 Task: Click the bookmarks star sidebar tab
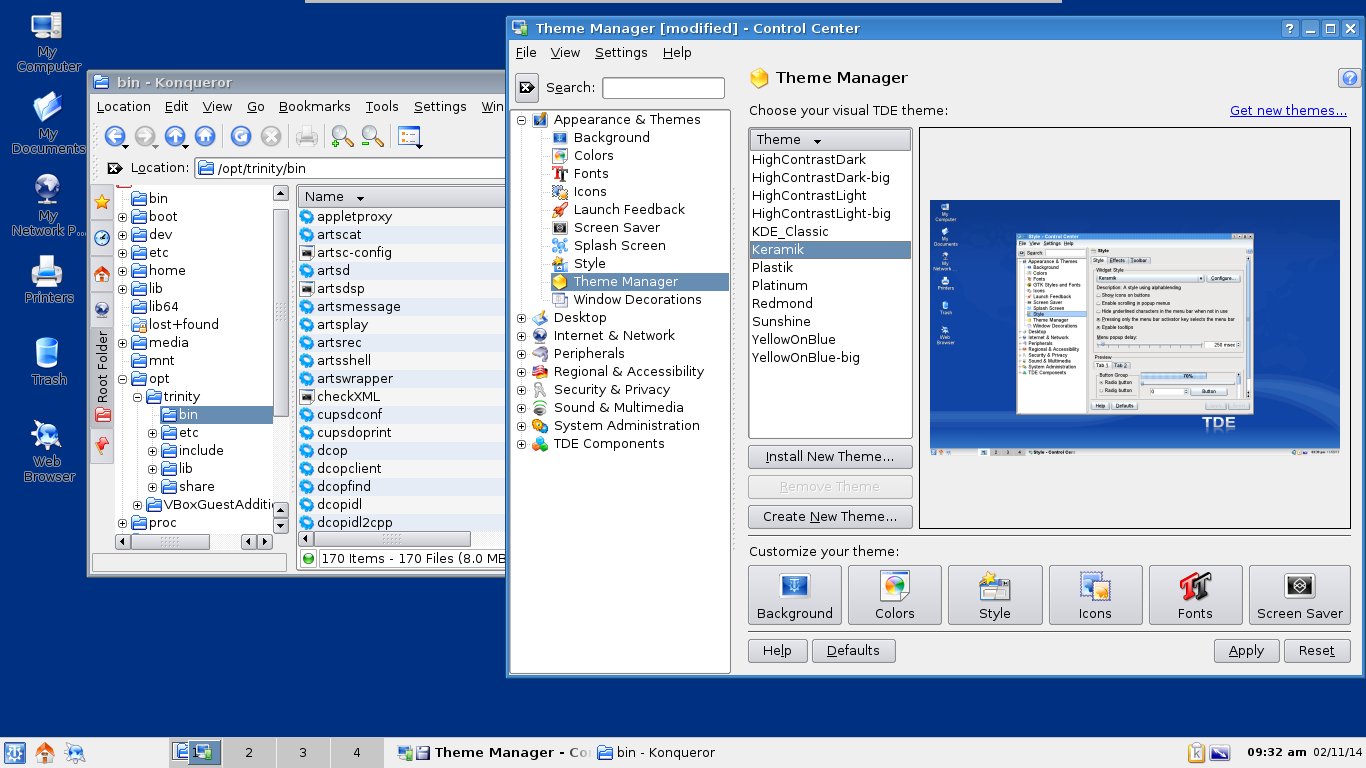(x=102, y=202)
